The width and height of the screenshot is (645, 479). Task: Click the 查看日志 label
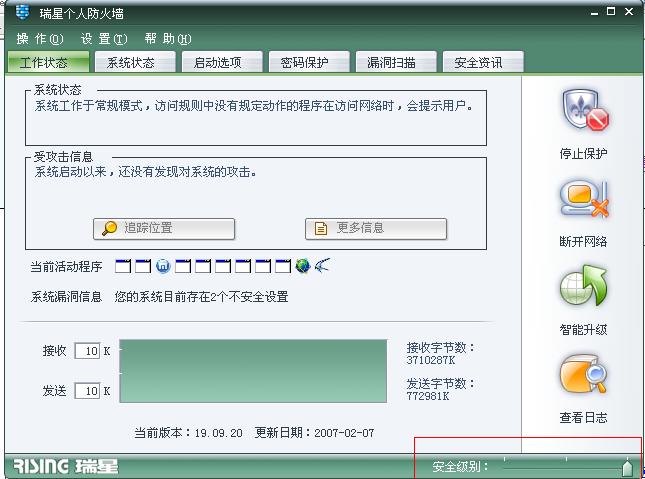point(583,417)
